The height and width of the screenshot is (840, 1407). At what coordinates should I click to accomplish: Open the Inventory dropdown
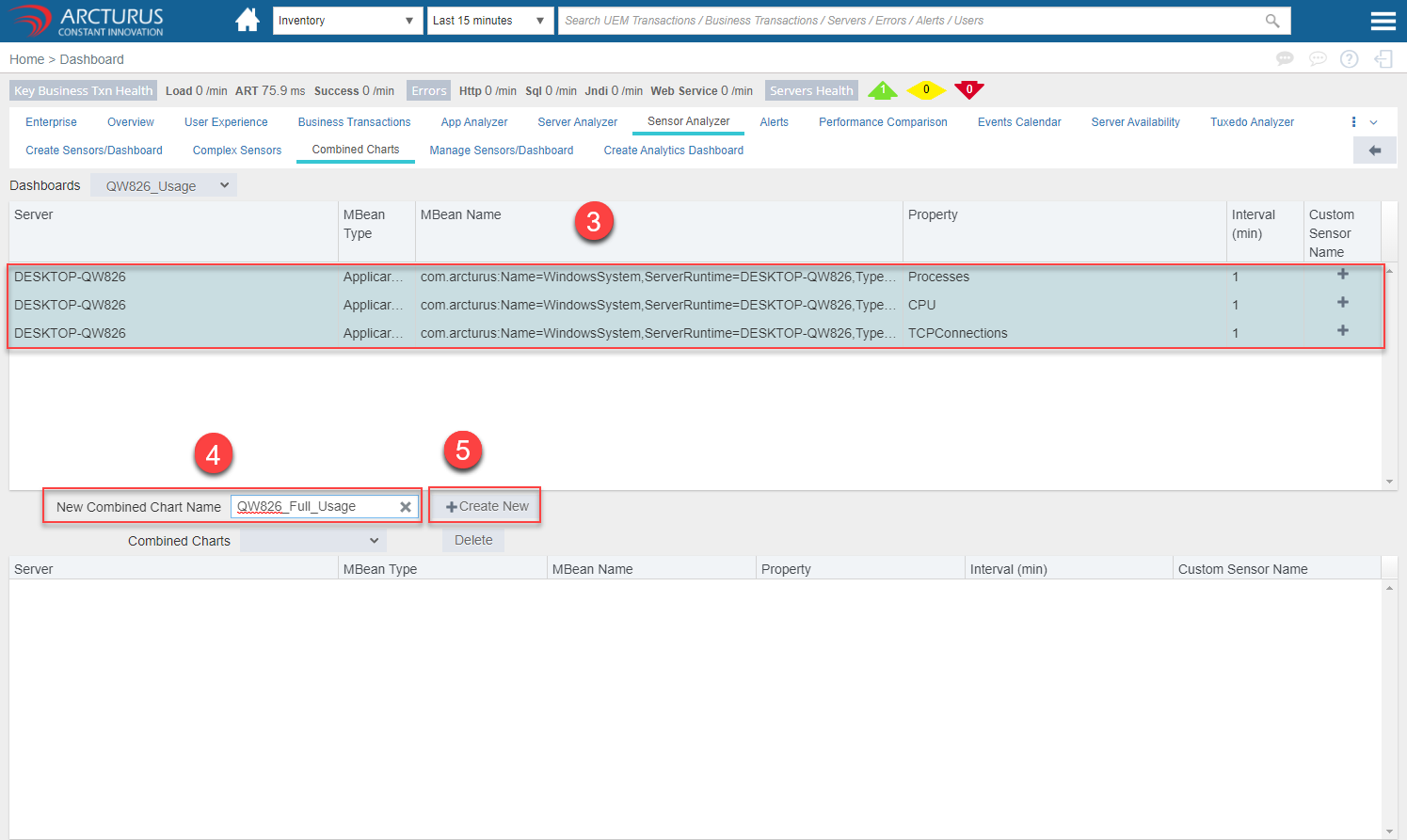tap(346, 21)
